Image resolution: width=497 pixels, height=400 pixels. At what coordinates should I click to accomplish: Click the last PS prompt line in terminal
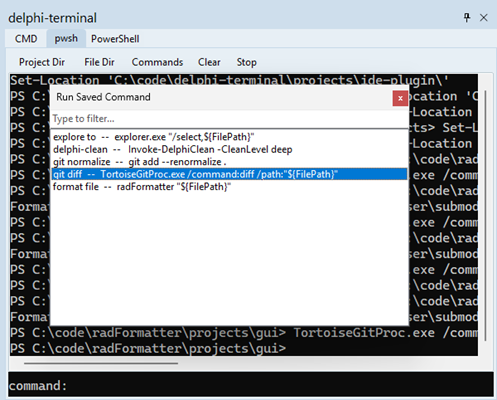[x=148, y=348]
